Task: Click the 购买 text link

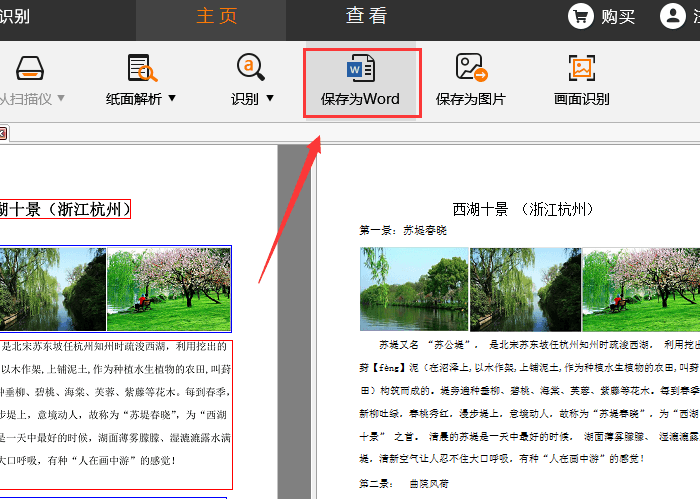Action: click(x=617, y=16)
